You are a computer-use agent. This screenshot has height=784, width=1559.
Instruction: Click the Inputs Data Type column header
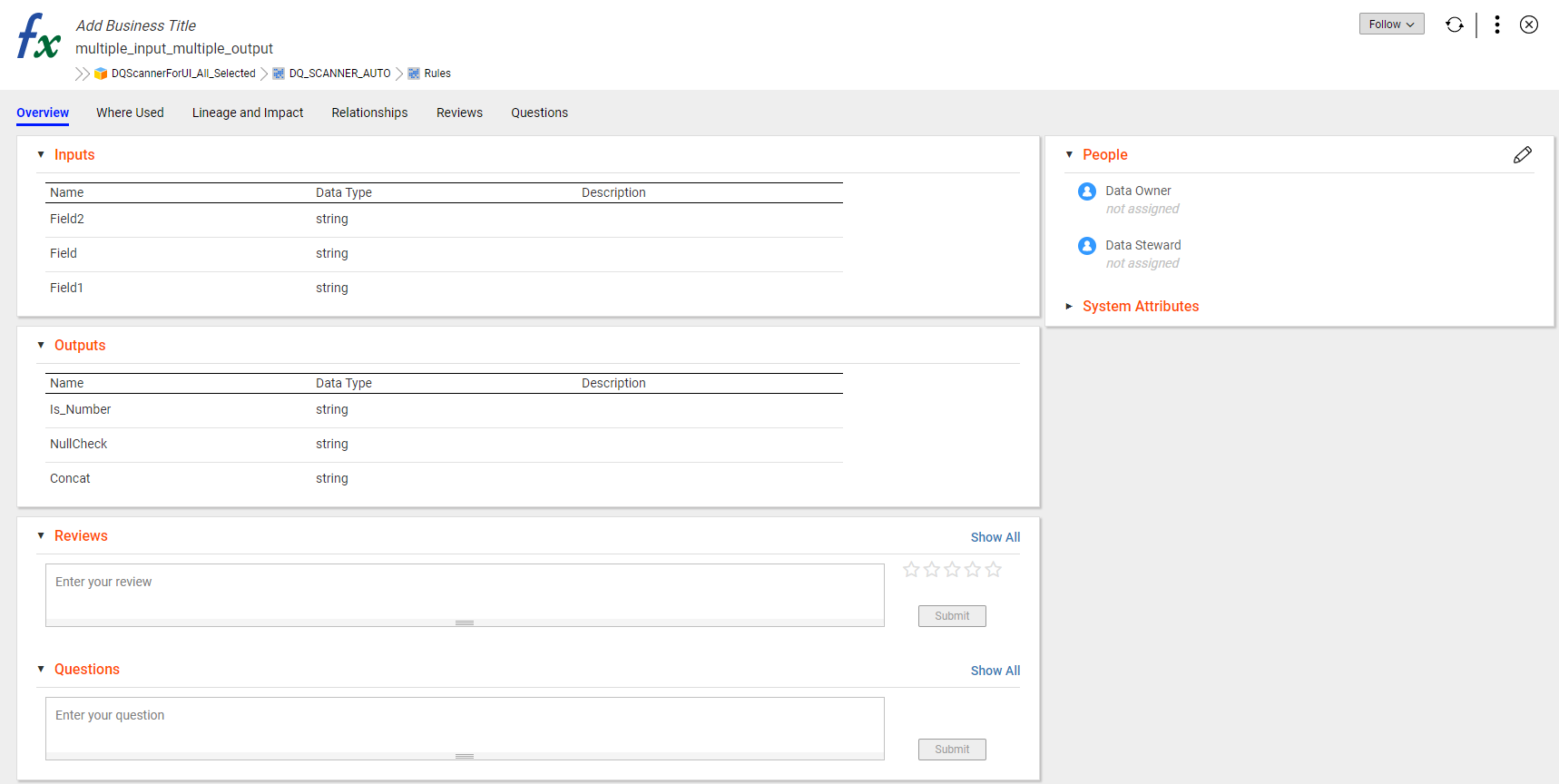click(344, 192)
